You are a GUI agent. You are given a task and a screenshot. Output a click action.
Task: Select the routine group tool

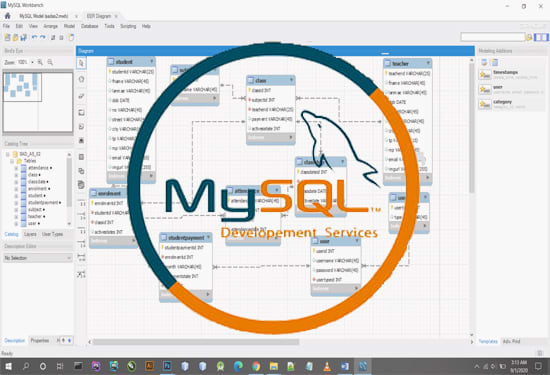[x=81, y=185]
